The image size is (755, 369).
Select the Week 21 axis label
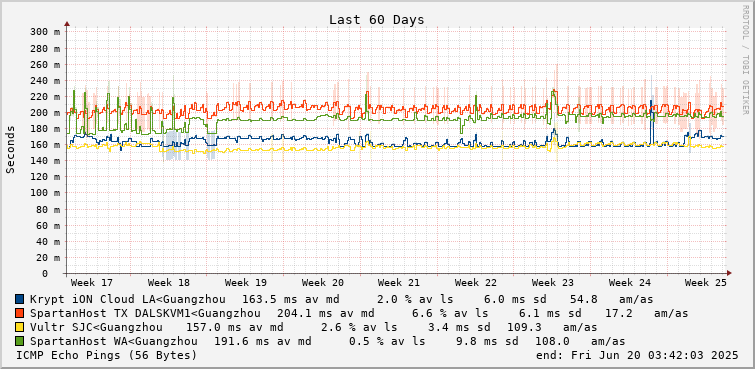(399, 282)
